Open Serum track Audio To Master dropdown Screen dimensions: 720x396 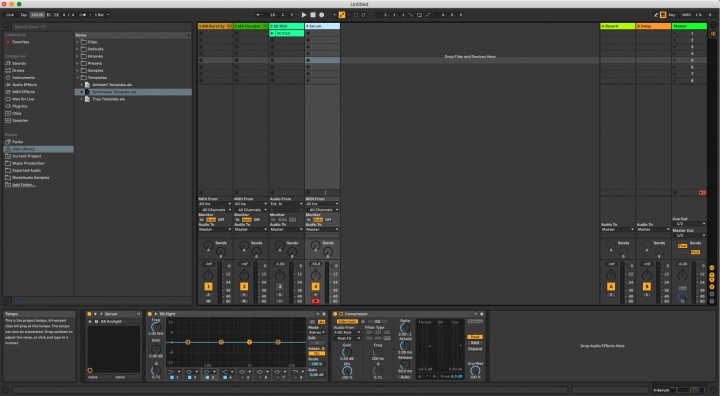coord(322,229)
